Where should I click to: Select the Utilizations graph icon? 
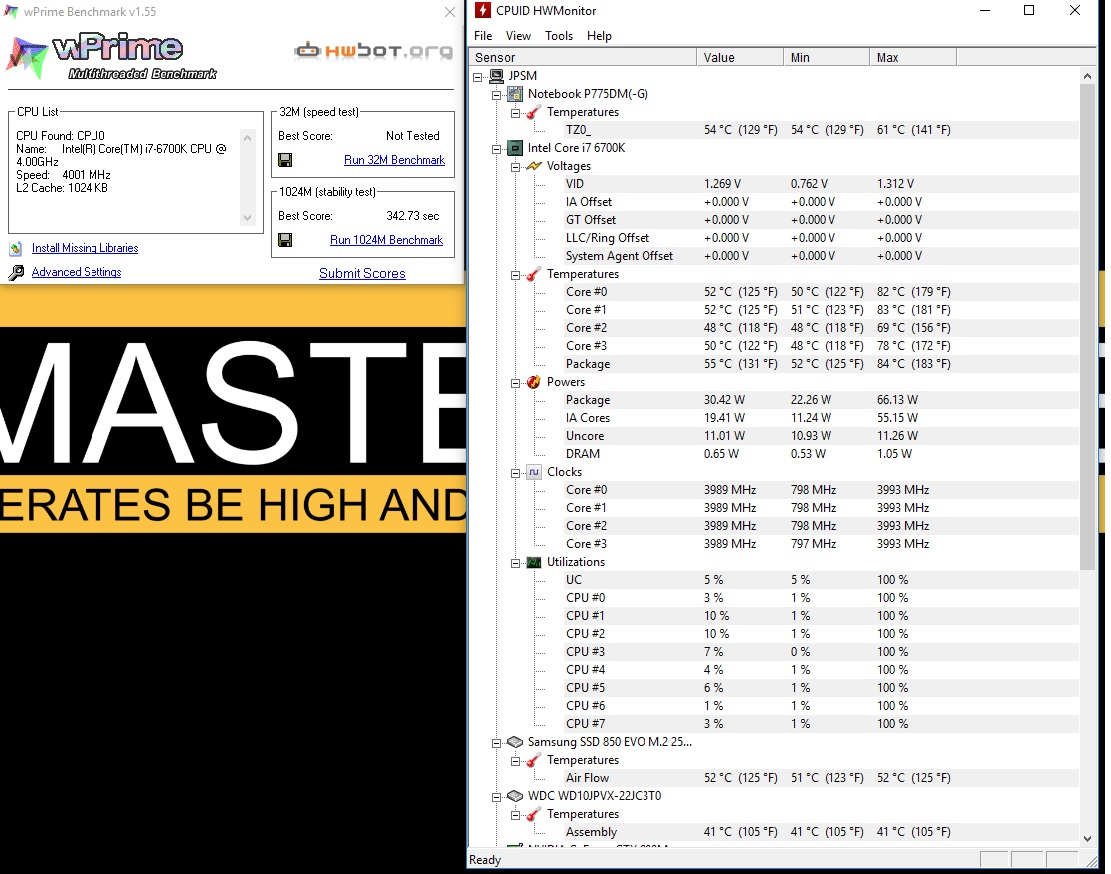click(x=534, y=562)
